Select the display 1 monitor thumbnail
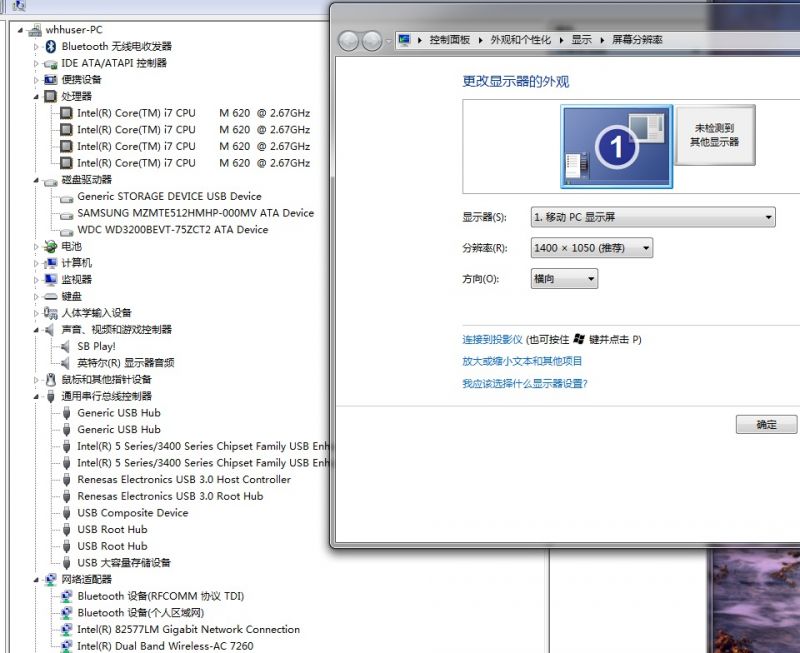The width and height of the screenshot is (800, 653). [x=616, y=146]
